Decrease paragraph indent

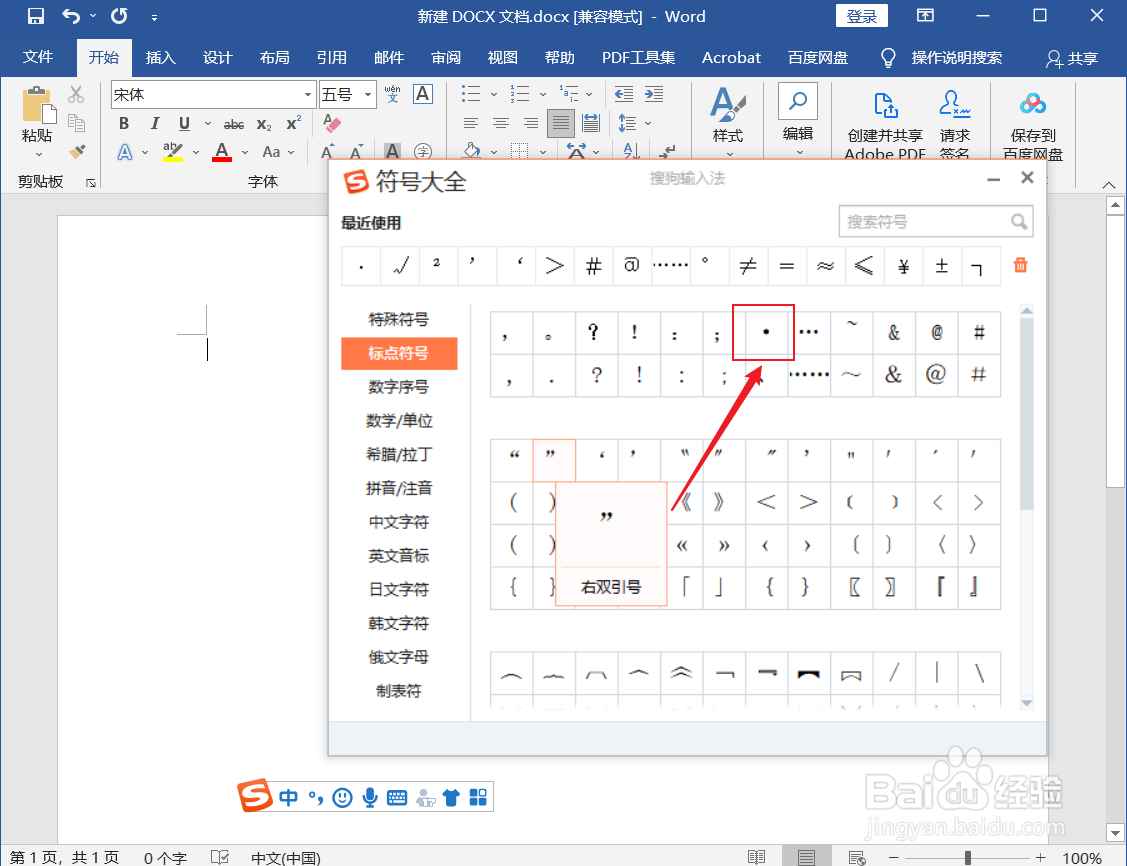(624, 94)
